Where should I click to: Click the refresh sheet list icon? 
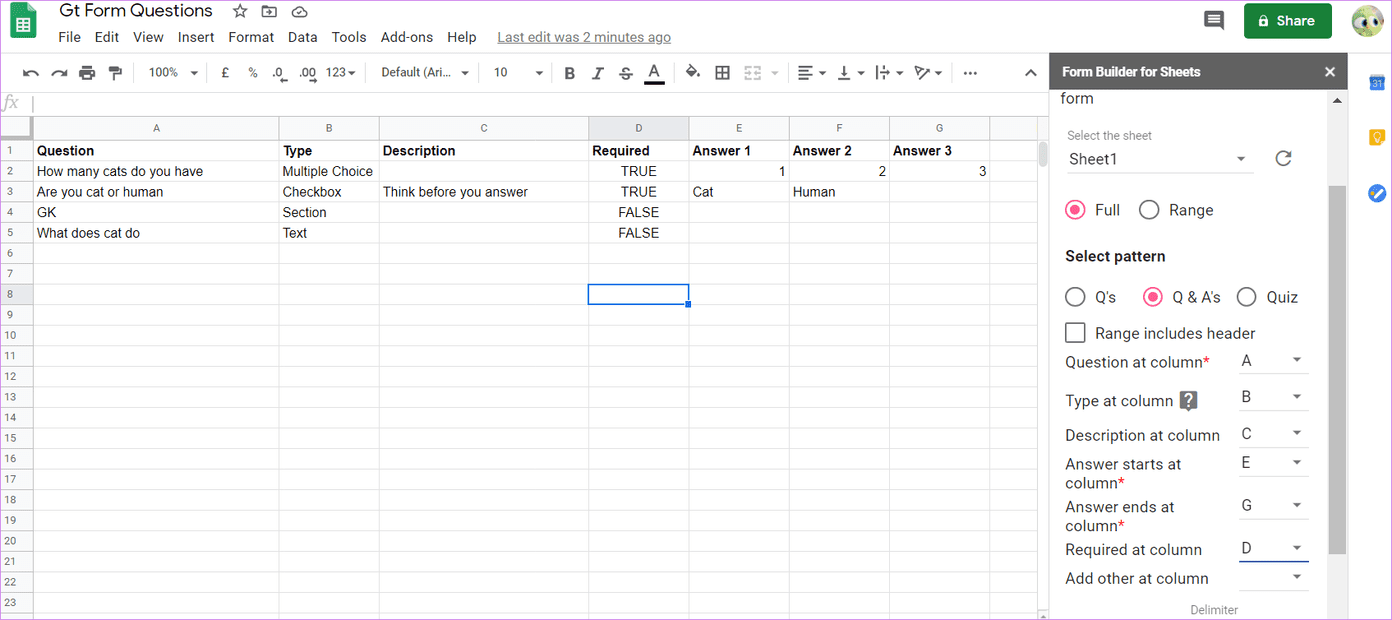tap(1284, 158)
